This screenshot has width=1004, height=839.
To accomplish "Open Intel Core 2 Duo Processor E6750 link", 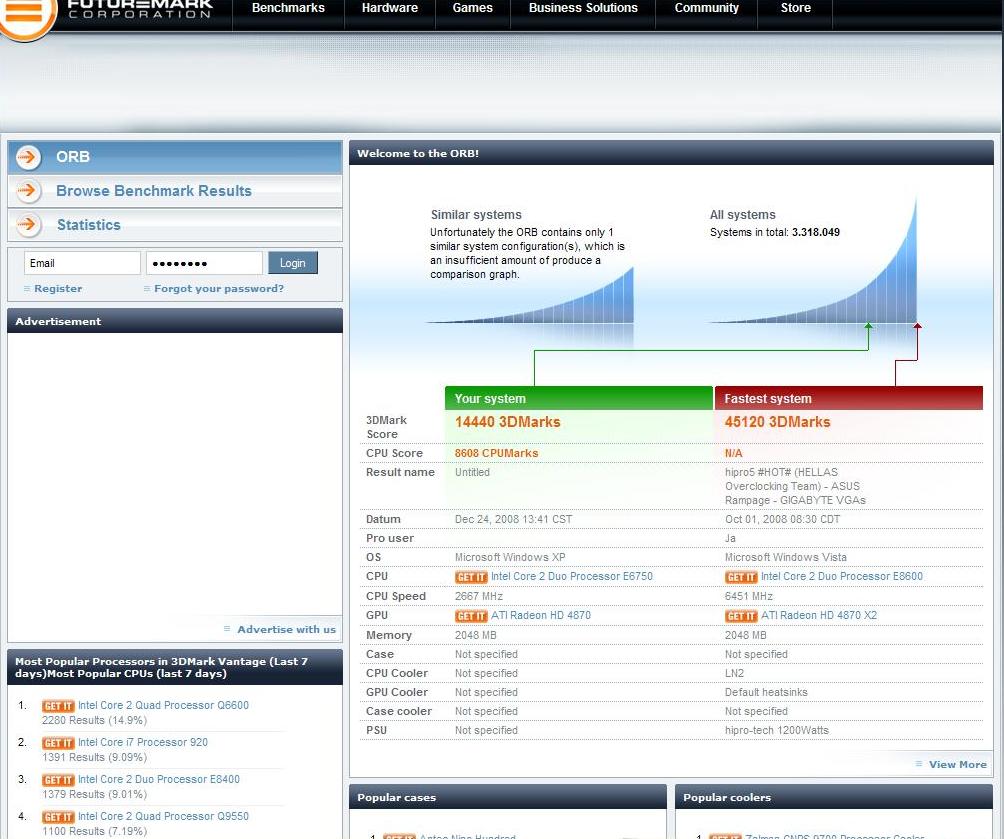I will tap(572, 576).
